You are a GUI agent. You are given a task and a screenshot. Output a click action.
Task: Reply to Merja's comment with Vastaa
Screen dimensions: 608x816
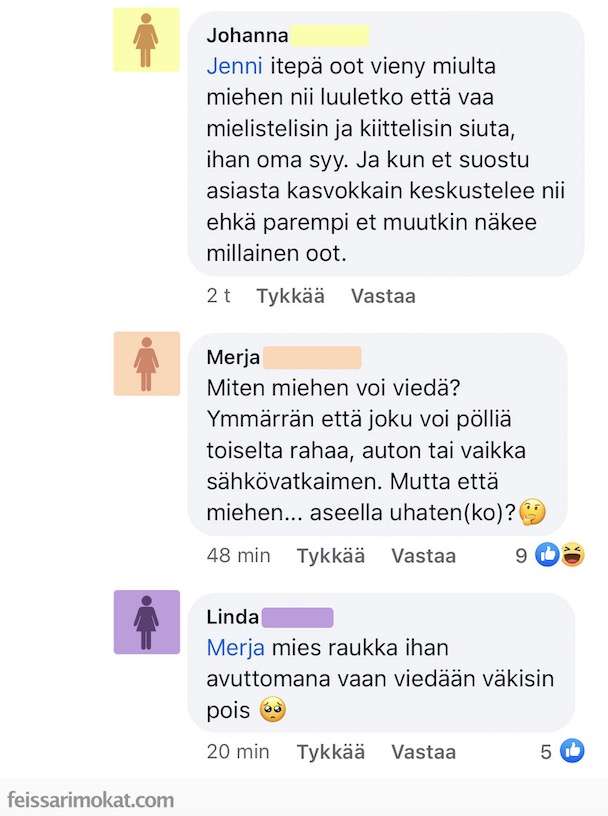[x=423, y=556]
